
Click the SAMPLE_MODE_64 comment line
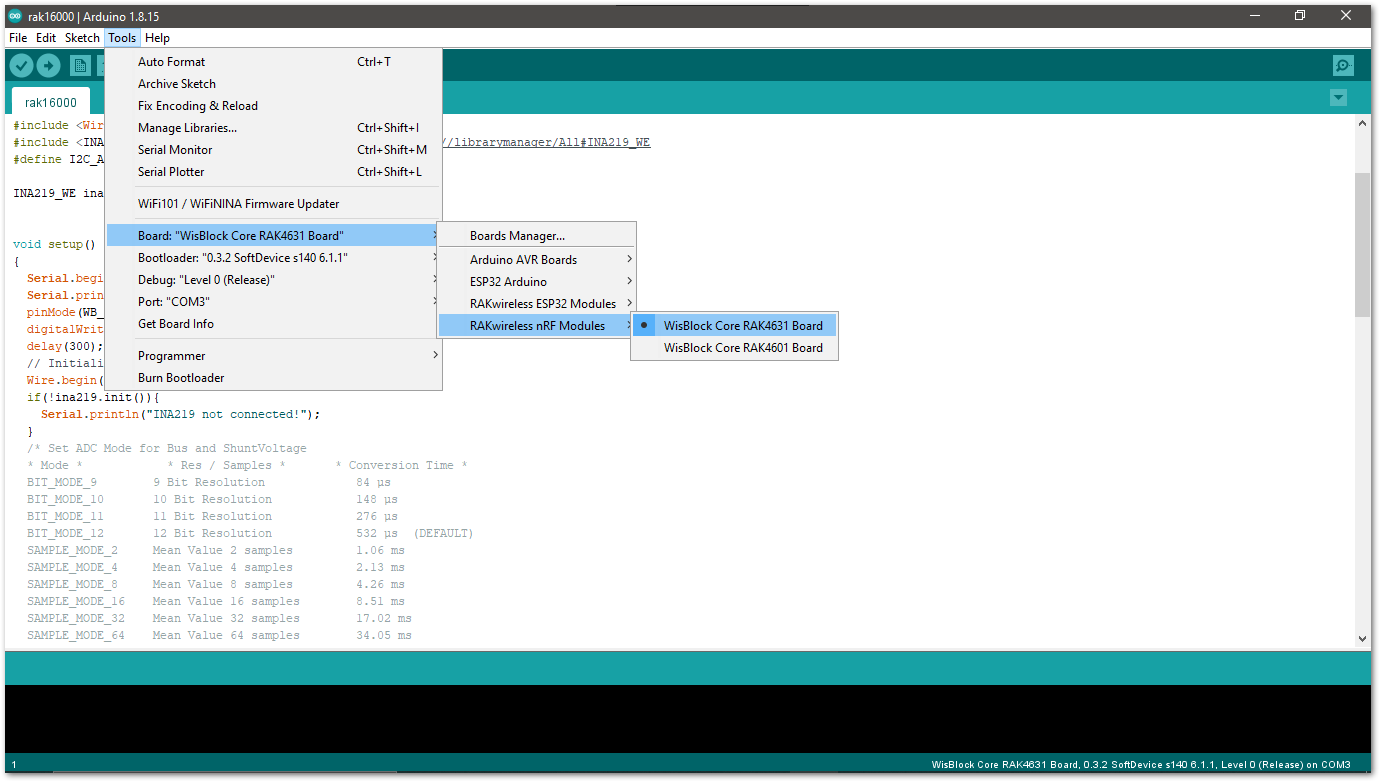tap(219, 635)
